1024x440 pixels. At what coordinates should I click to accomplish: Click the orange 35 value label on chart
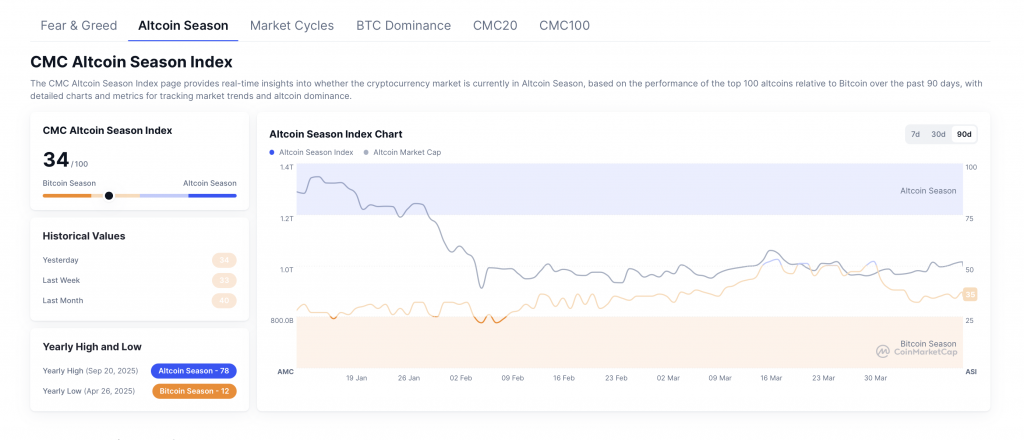point(969,294)
